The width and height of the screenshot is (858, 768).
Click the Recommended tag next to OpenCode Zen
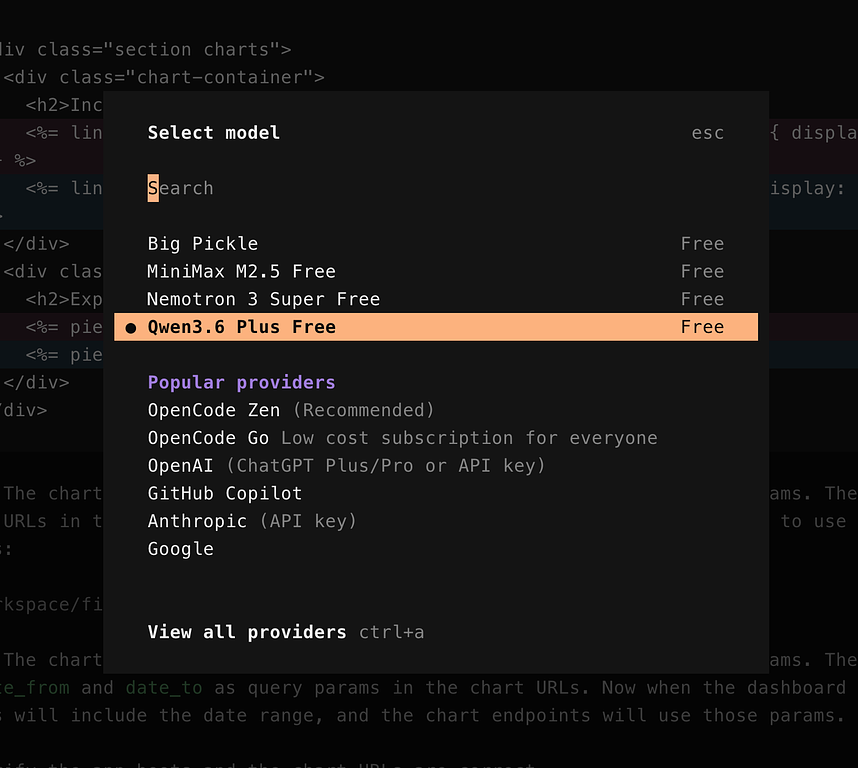[363, 410]
